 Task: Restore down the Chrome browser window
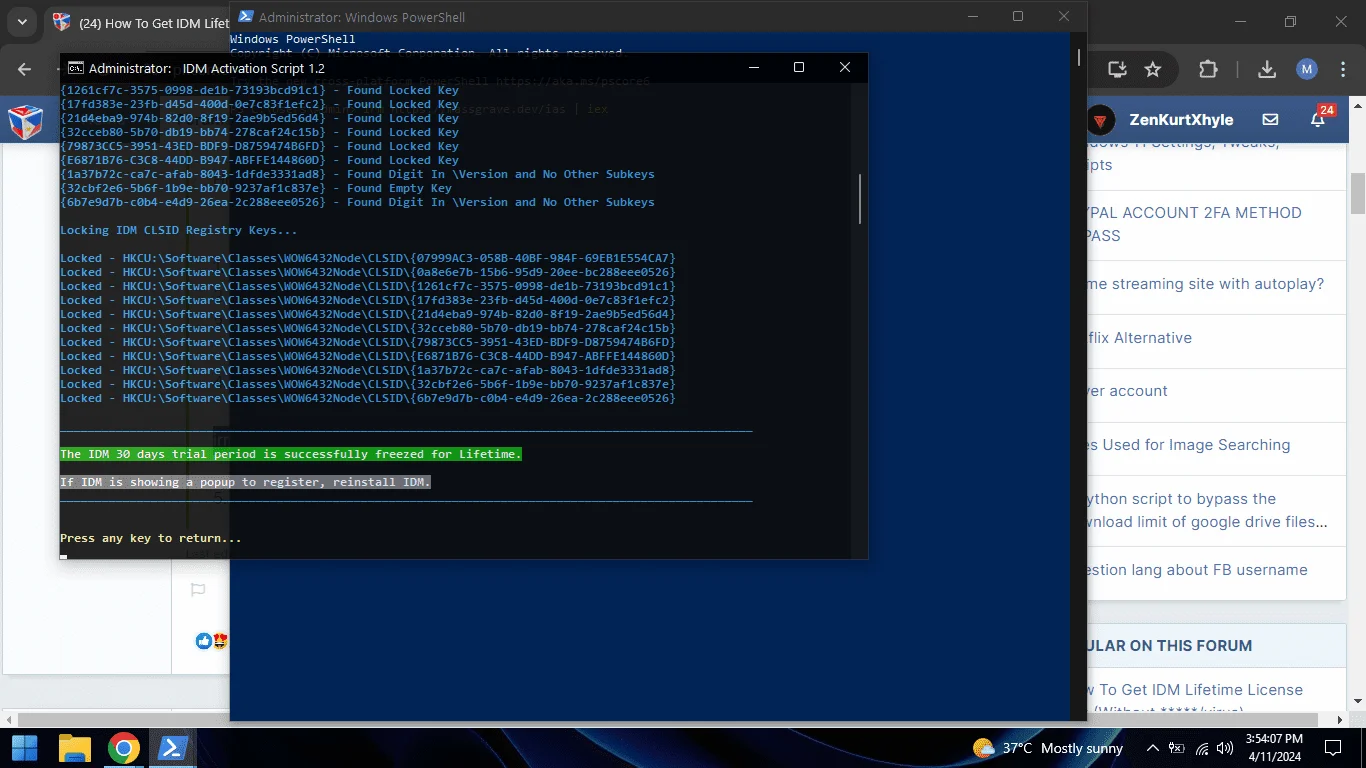point(1290,22)
